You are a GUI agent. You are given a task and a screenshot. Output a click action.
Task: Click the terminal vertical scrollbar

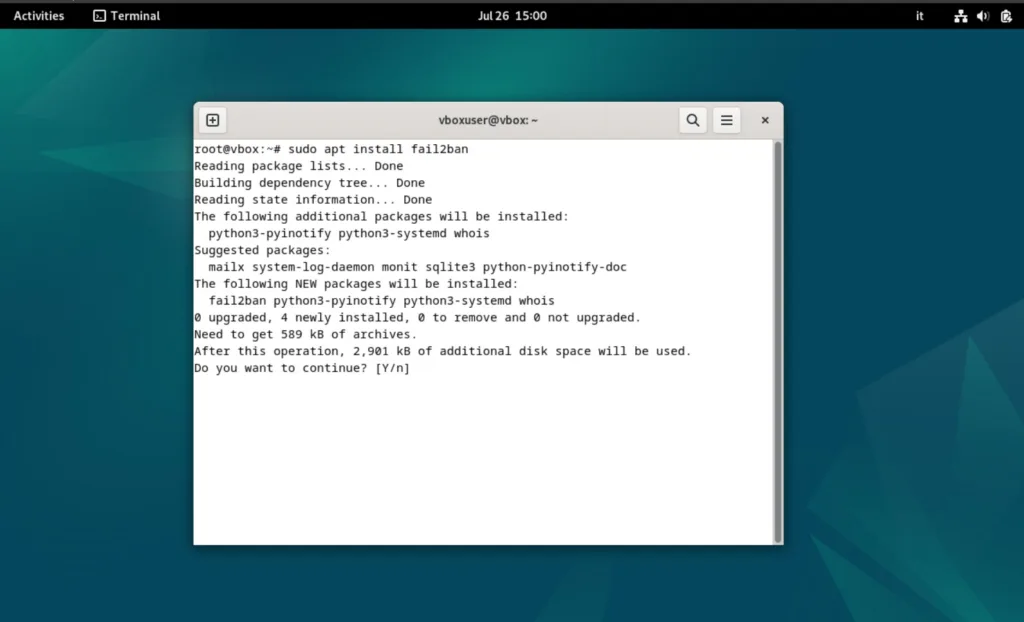click(x=778, y=342)
